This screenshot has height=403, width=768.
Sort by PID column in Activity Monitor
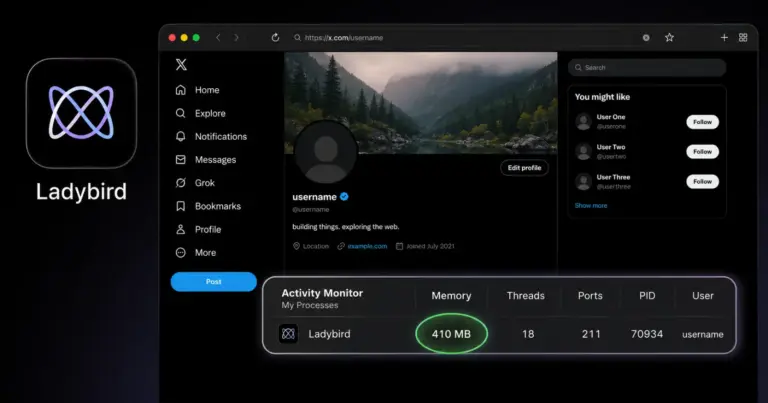point(647,296)
